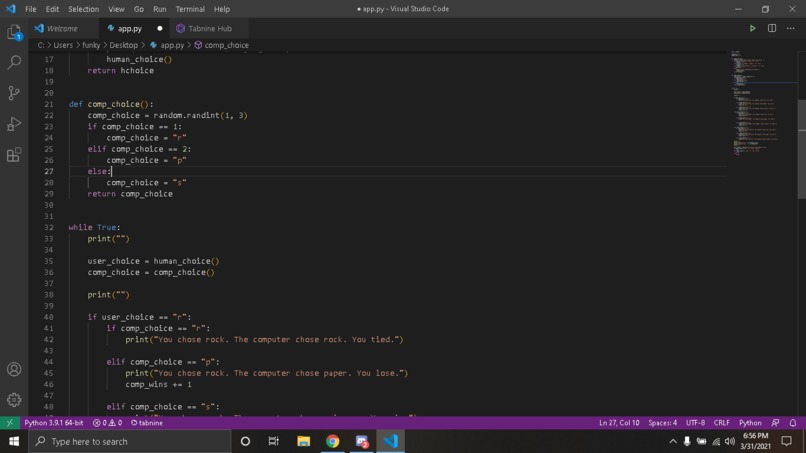Open the Windows Start menu
806x453 pixels.
(14, 441)
